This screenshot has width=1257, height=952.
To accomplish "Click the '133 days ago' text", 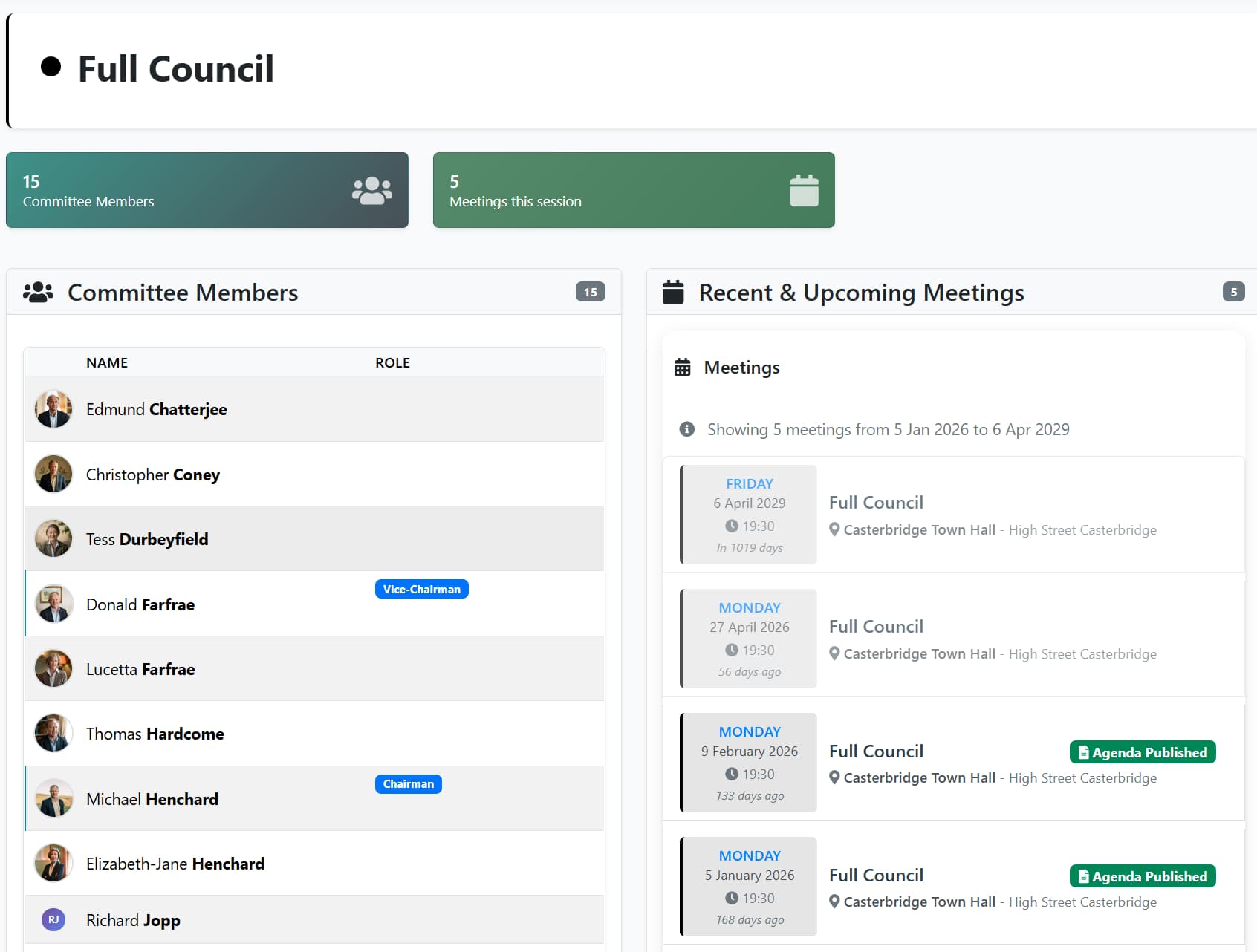I will click(x=750, y=795).
